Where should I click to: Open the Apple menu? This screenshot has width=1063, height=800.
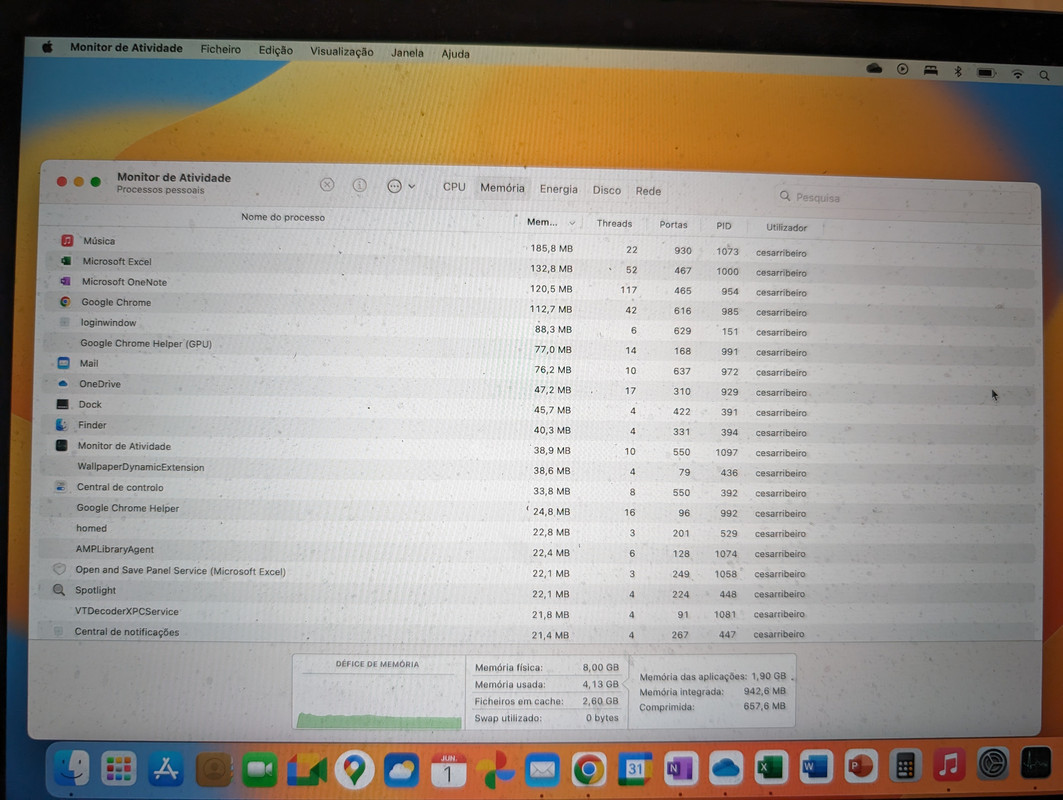(47, 47)
